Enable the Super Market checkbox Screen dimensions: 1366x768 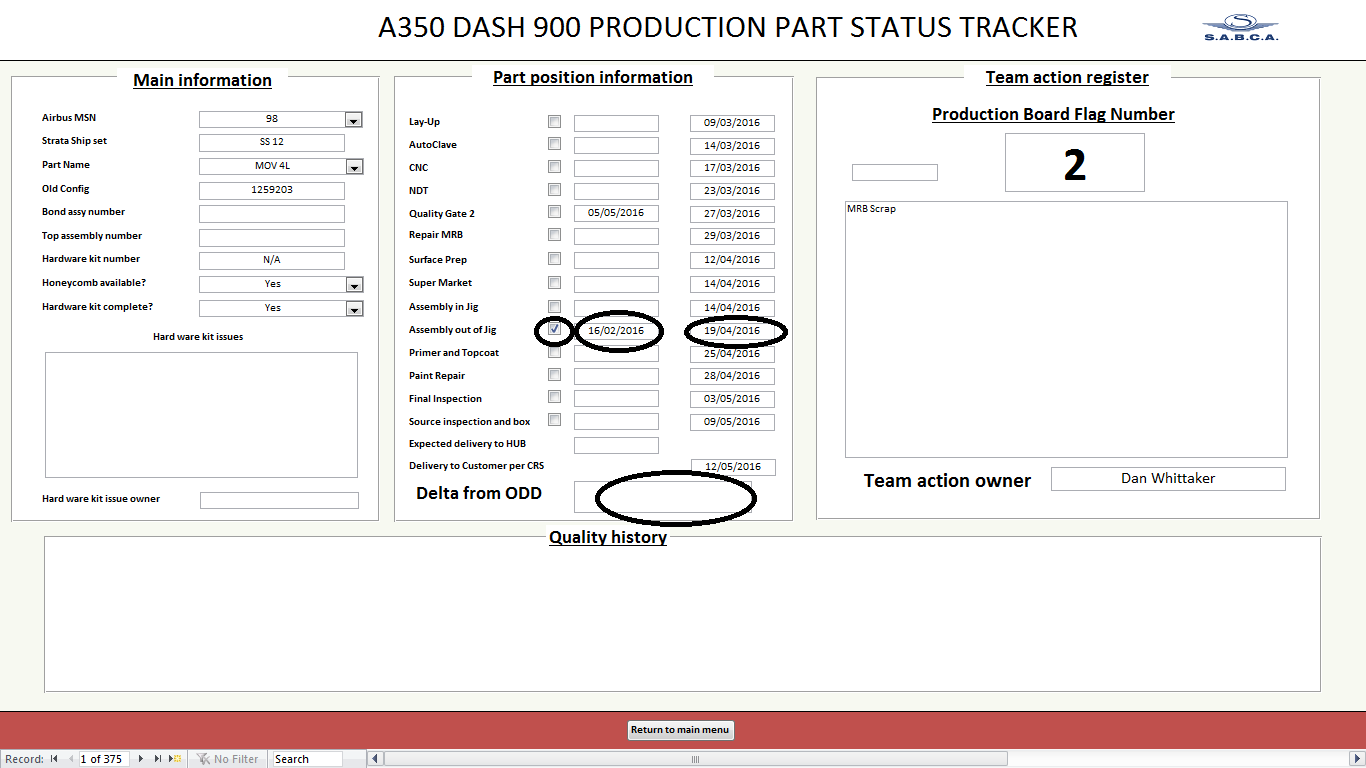coord(554,283)
